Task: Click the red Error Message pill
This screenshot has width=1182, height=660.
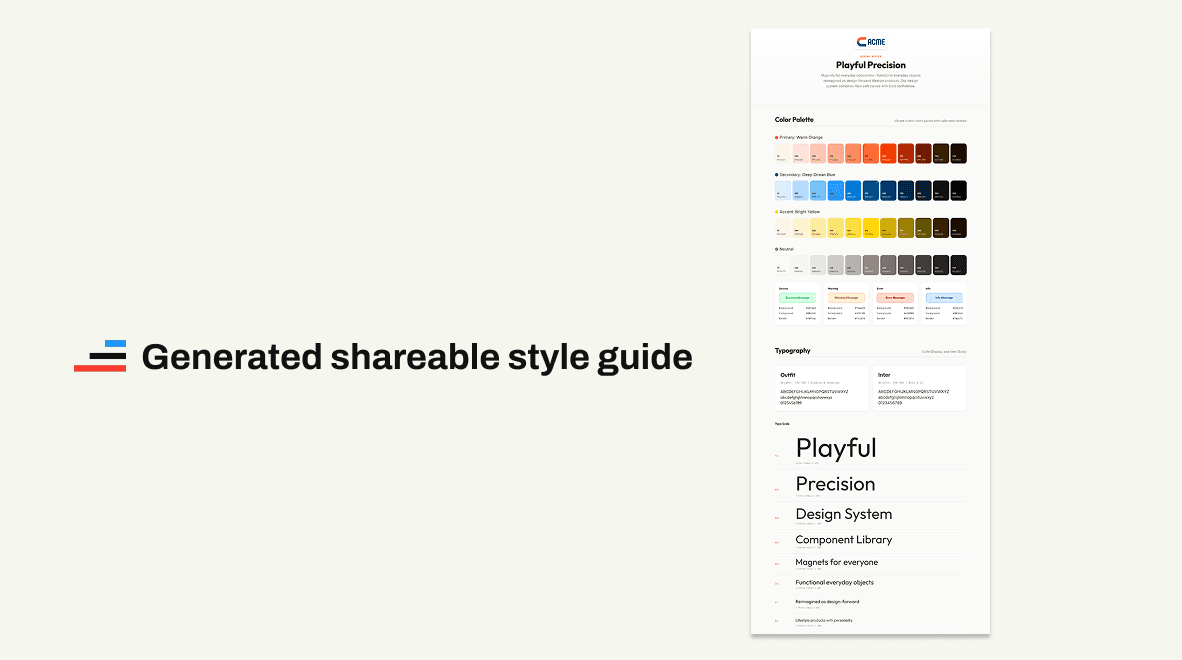Action: click(x=895, y=297)
